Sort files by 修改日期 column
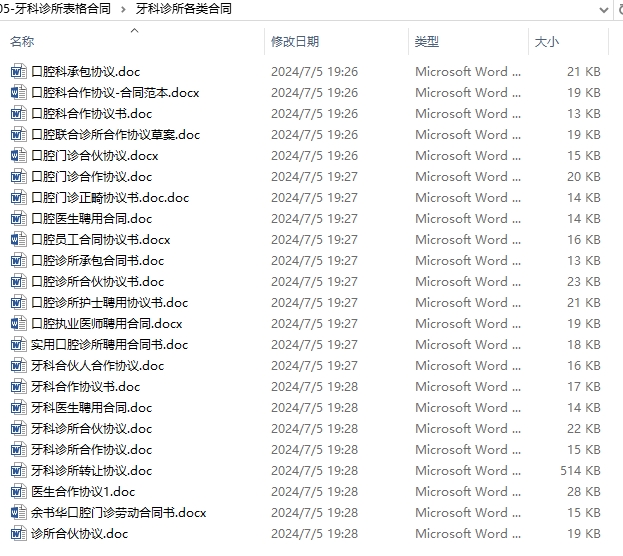 pyautogui.click(x=295, y=42)
